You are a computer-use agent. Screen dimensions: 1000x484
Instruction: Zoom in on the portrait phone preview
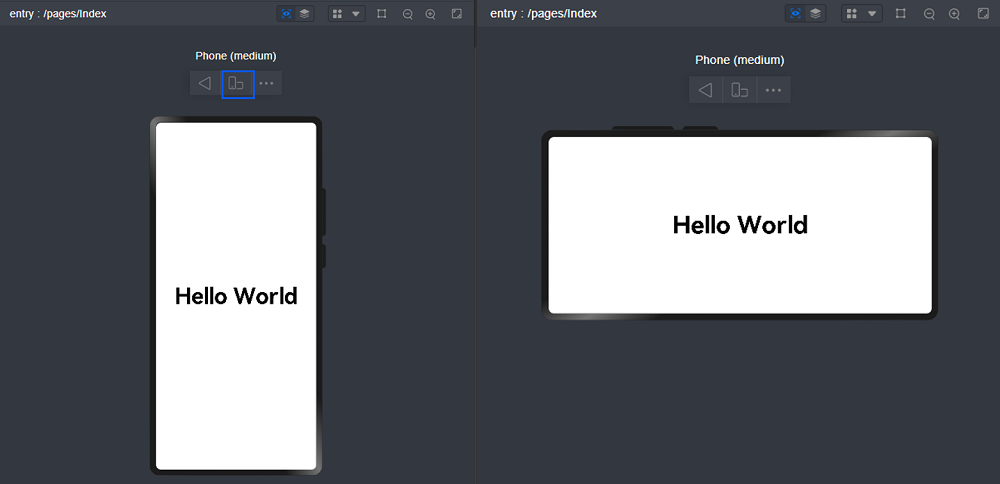[431, 14]
